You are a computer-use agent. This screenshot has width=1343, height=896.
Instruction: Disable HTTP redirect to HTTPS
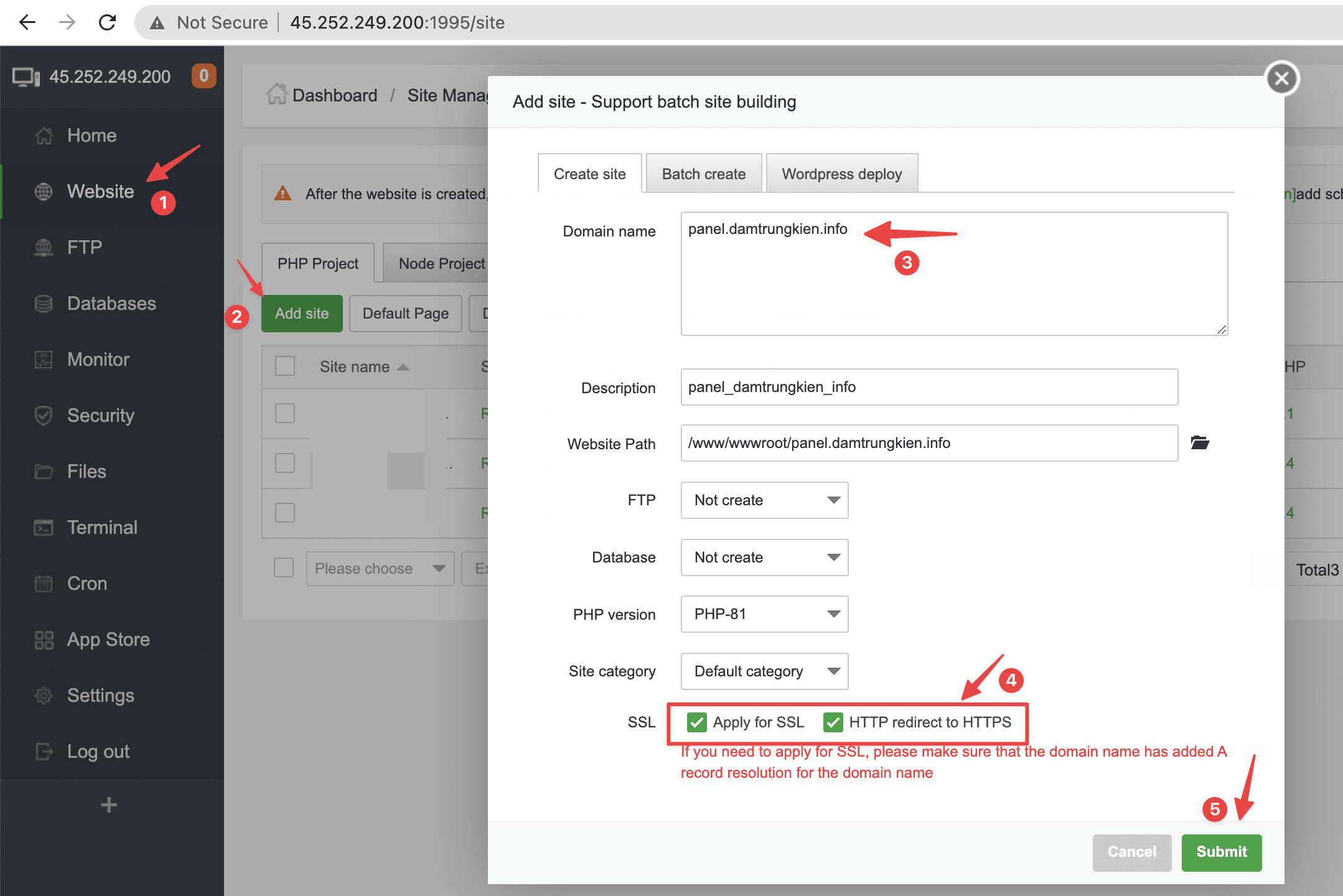tap(833, 722)
